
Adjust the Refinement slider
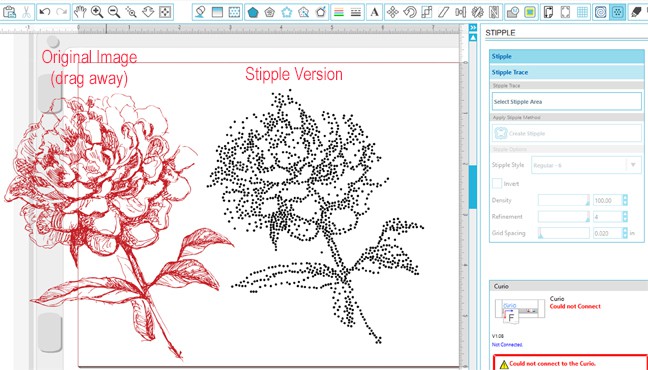564,217
